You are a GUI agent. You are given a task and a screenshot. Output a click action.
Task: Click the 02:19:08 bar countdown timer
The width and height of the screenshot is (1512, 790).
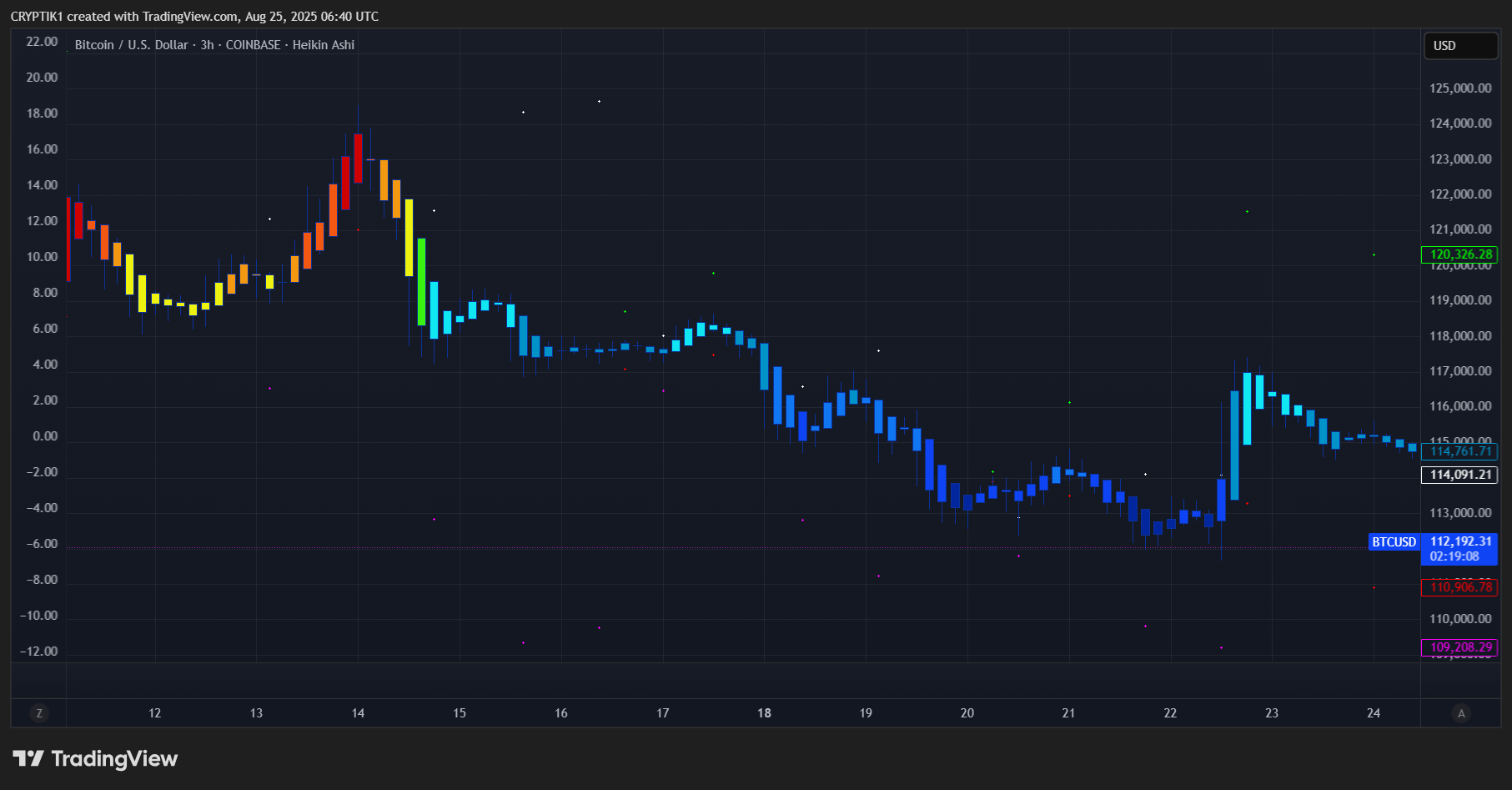click(1454, 556)
